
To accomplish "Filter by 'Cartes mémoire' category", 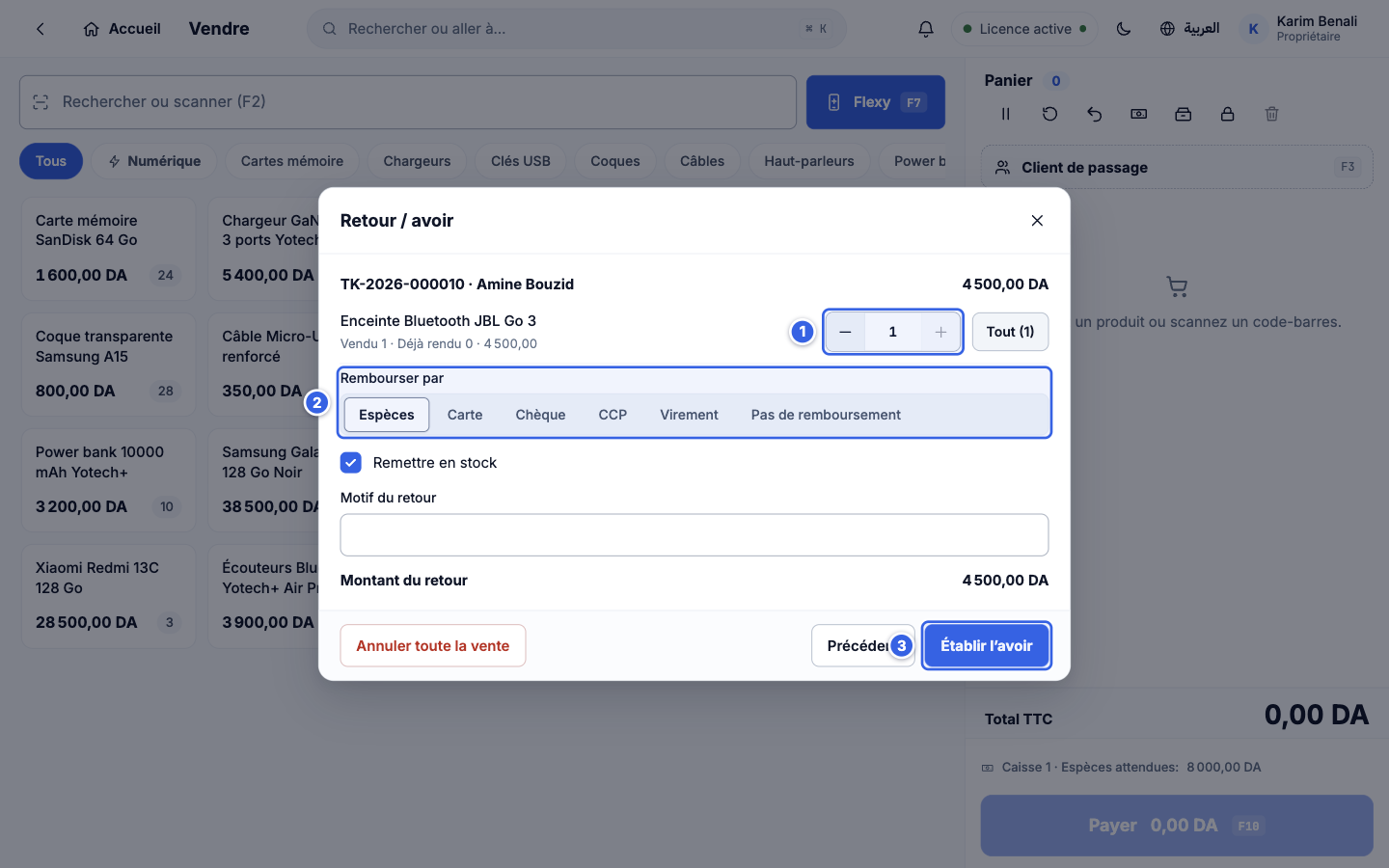I will [292, 161].
